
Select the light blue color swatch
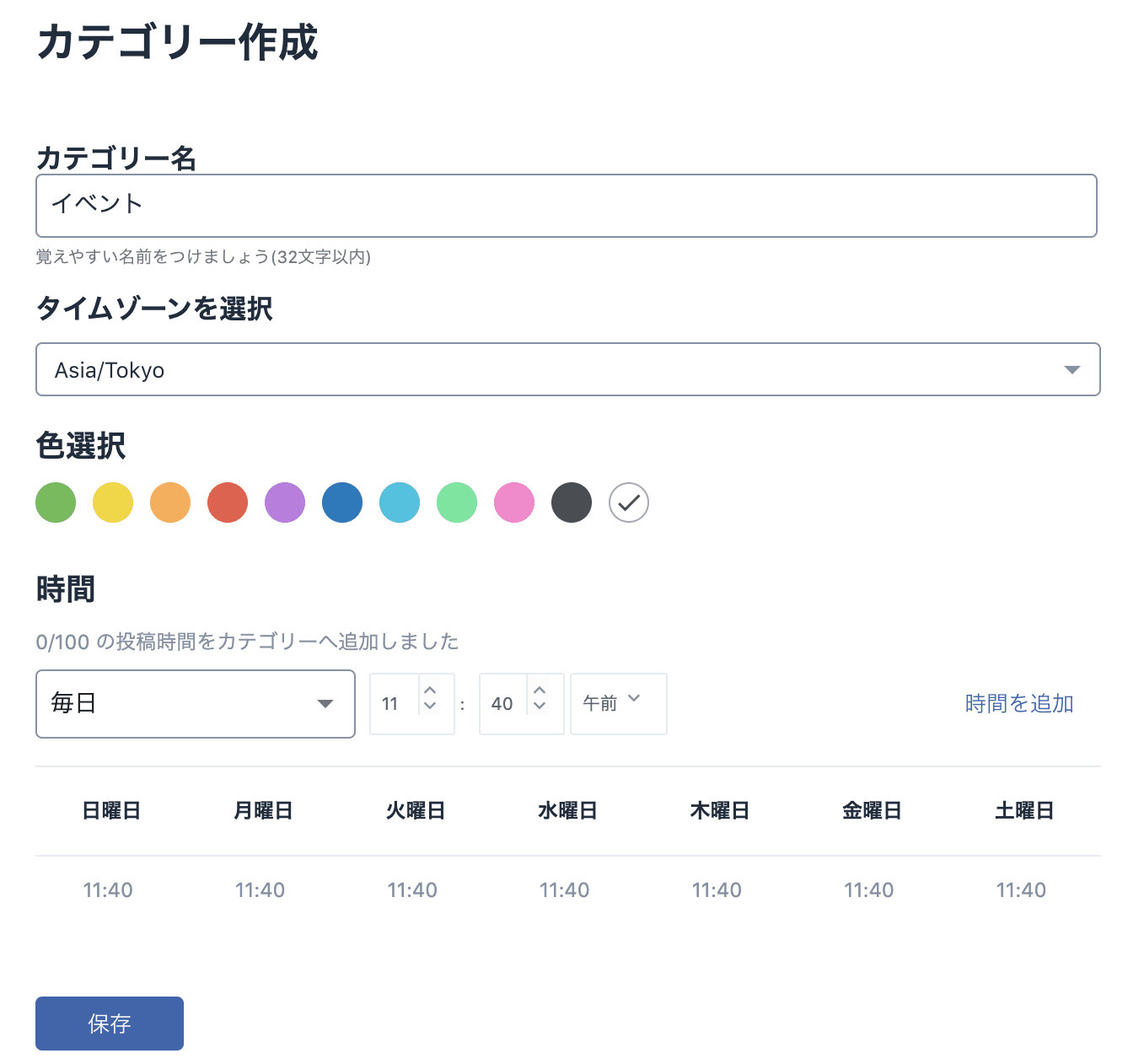[x=400, y=502]
